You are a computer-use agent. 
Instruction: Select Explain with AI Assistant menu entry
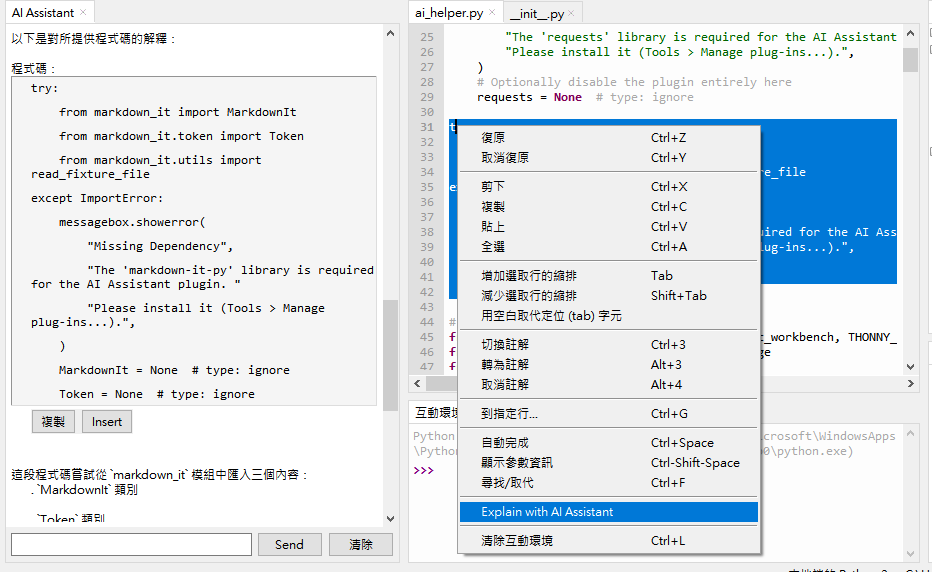[547, 512]
